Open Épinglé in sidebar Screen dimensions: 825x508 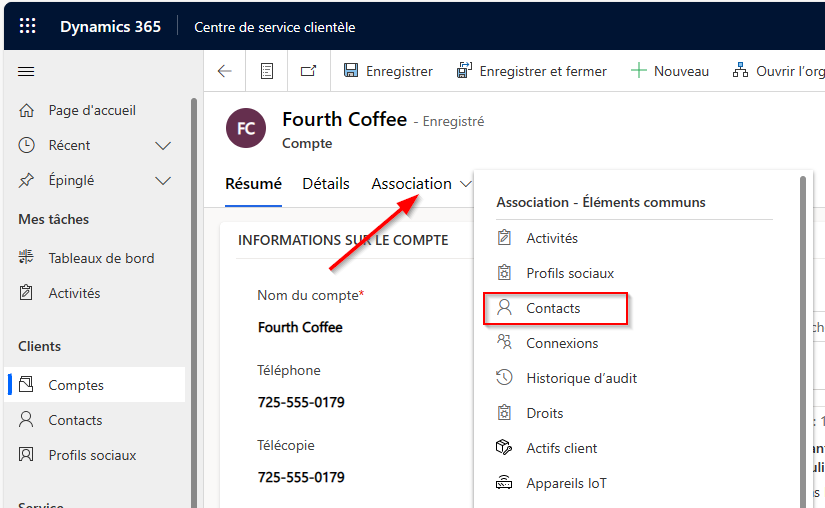pyautogui.click(x=72, y=180)
